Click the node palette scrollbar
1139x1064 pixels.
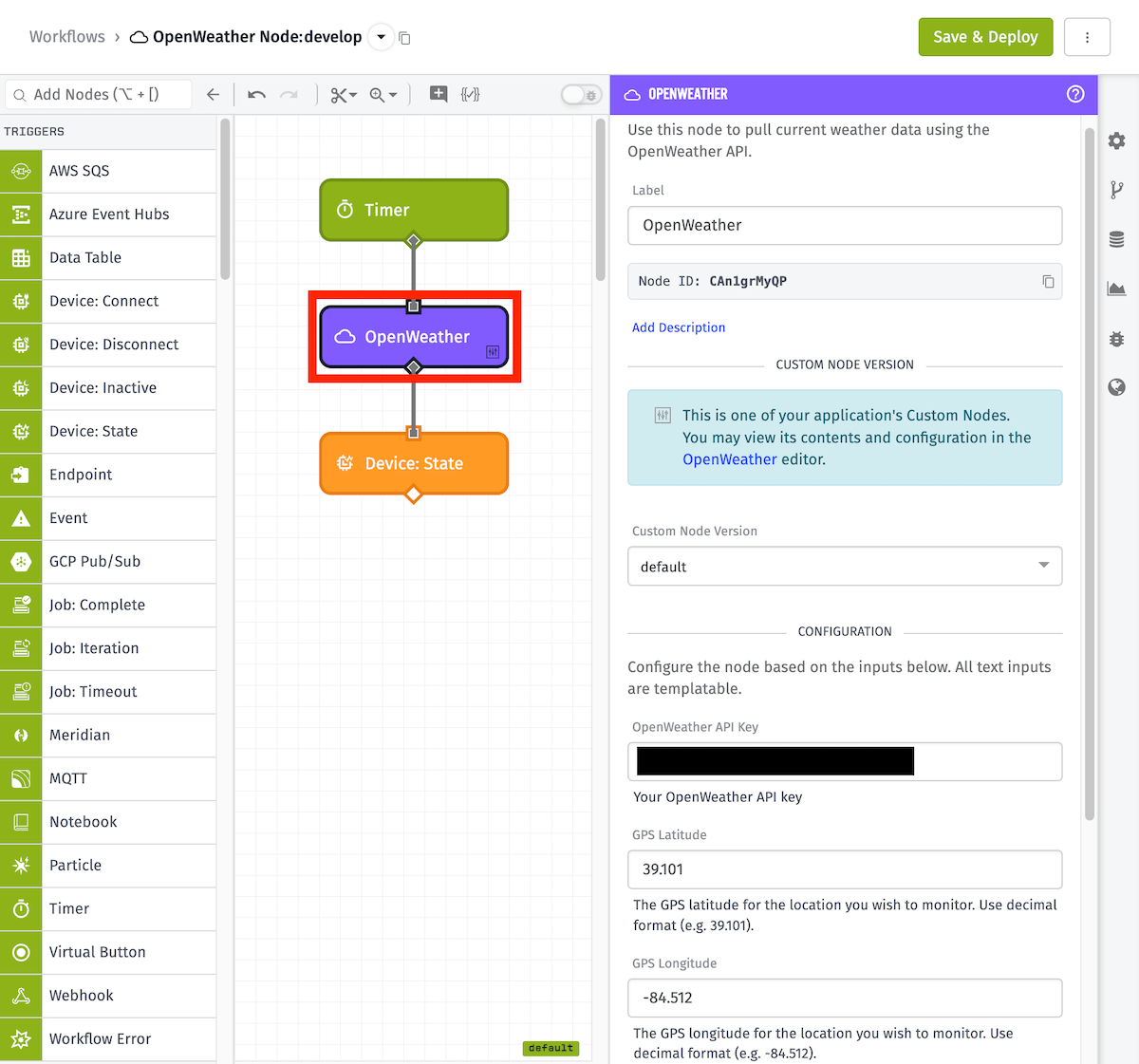[225, 198]
